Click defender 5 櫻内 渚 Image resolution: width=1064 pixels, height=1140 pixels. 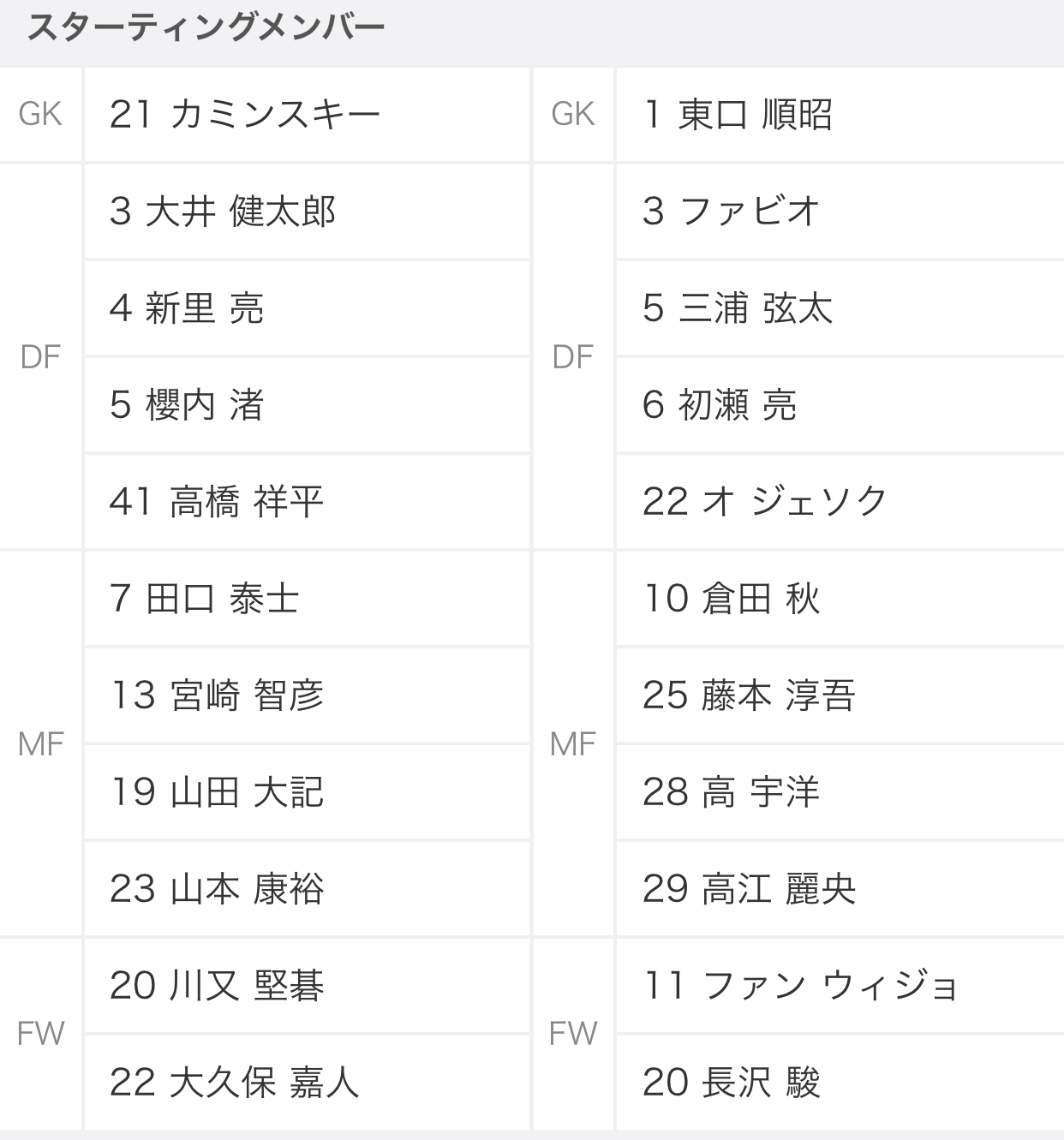click(x=187, y=404)
